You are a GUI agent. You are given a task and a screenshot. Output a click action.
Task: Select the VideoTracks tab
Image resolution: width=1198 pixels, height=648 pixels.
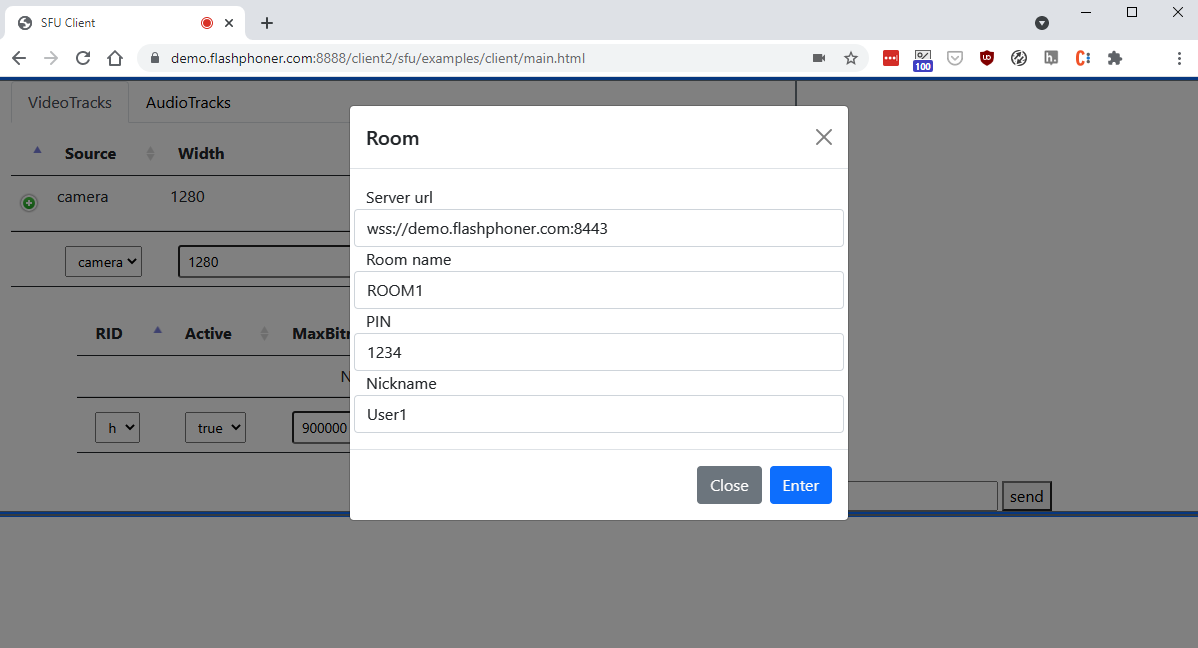(x=70, y=103)
